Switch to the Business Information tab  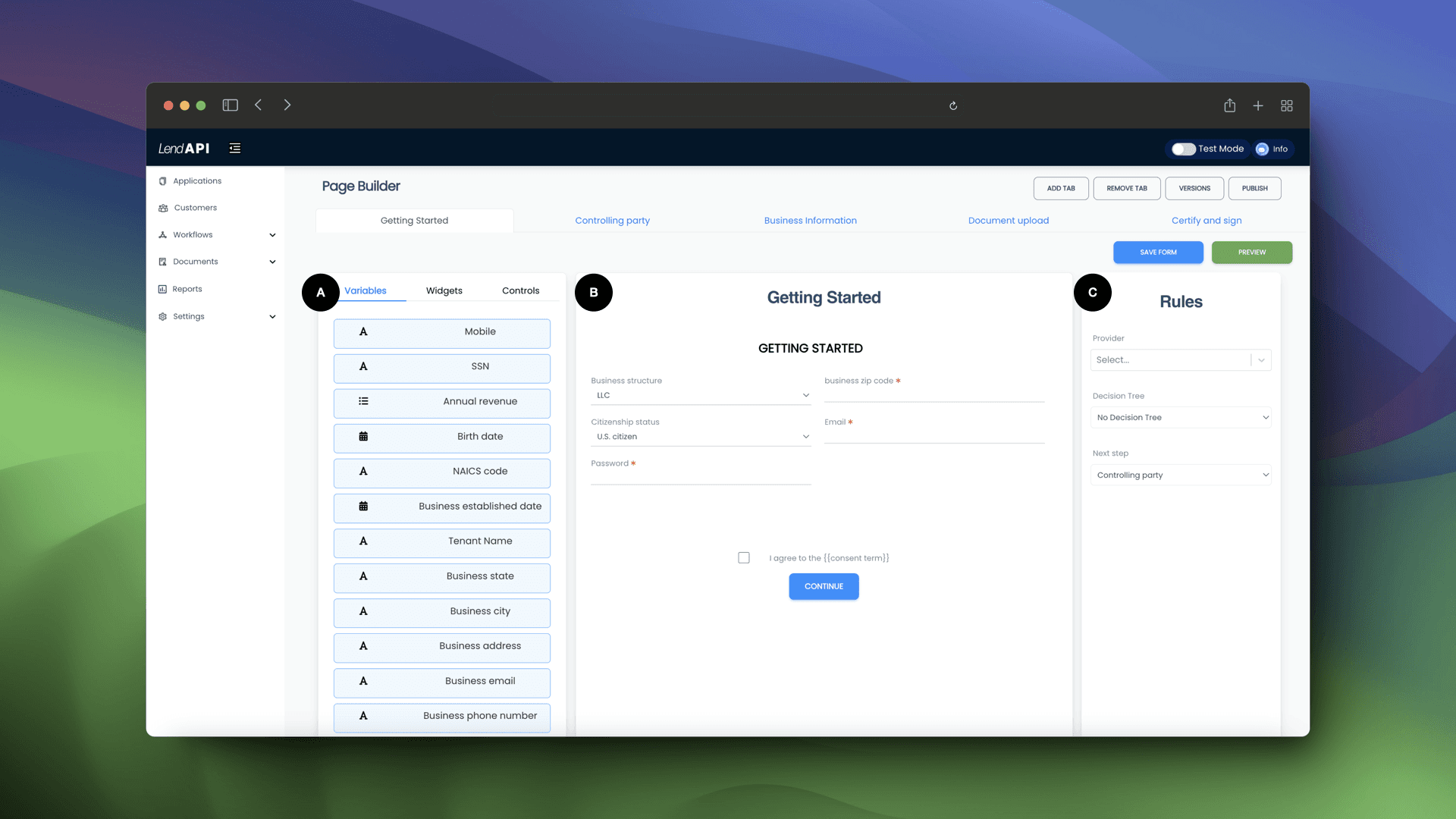point(810,221)
